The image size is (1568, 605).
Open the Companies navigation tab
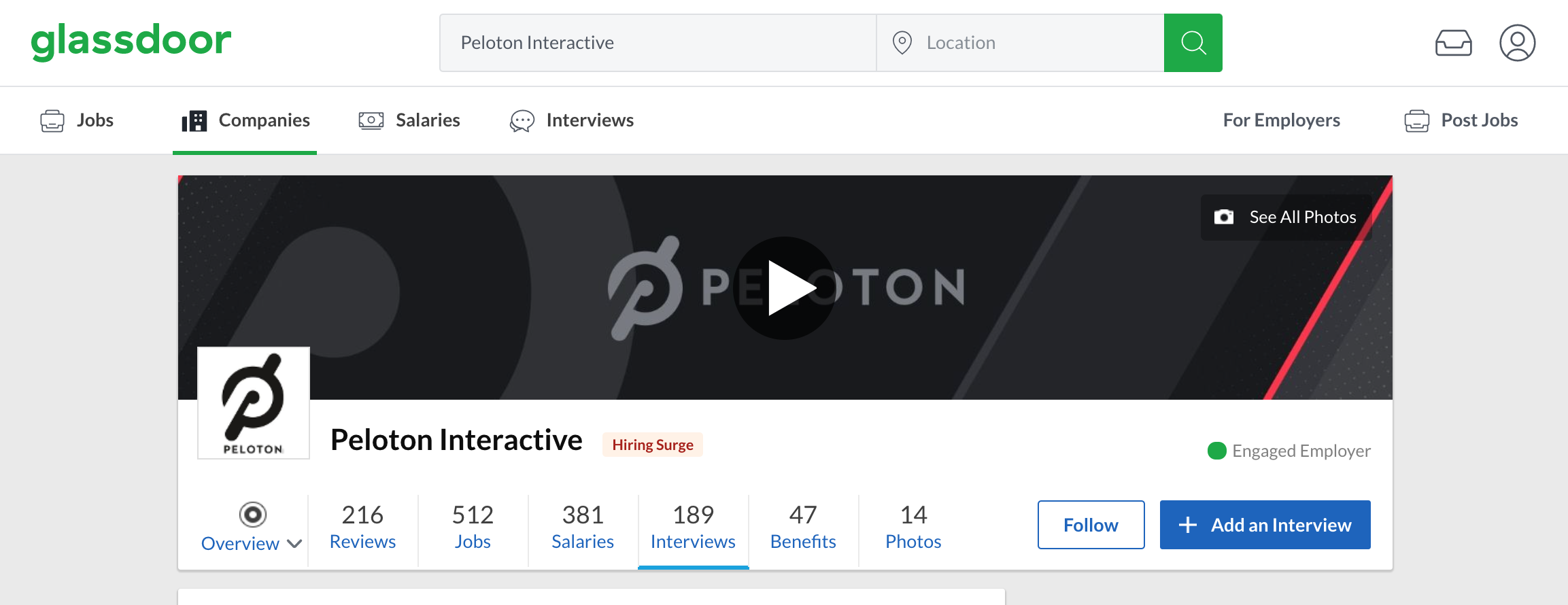pyautogui.click(x=245, y=120)
